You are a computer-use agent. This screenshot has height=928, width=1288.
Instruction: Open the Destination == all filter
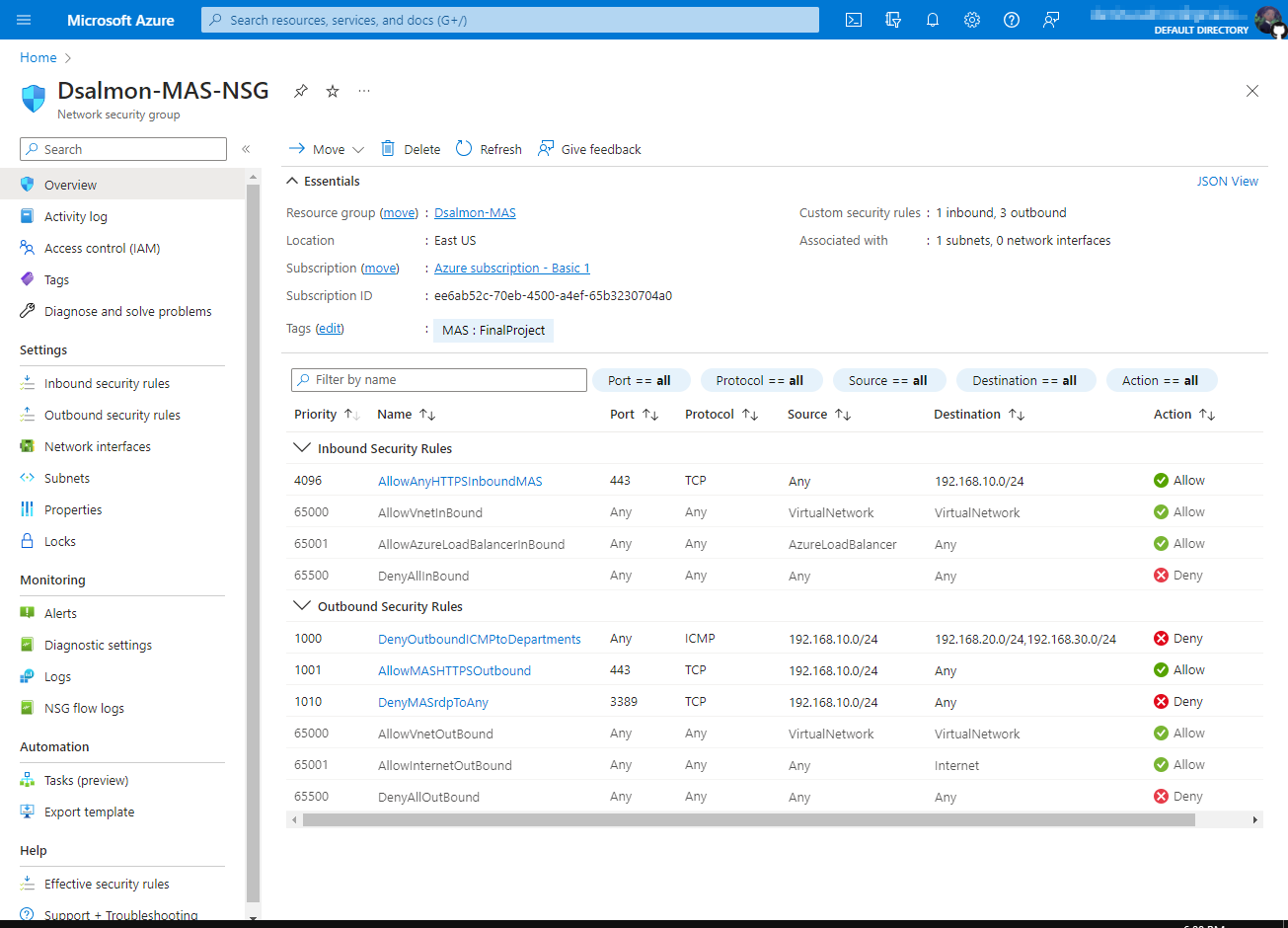point(1024,380)
